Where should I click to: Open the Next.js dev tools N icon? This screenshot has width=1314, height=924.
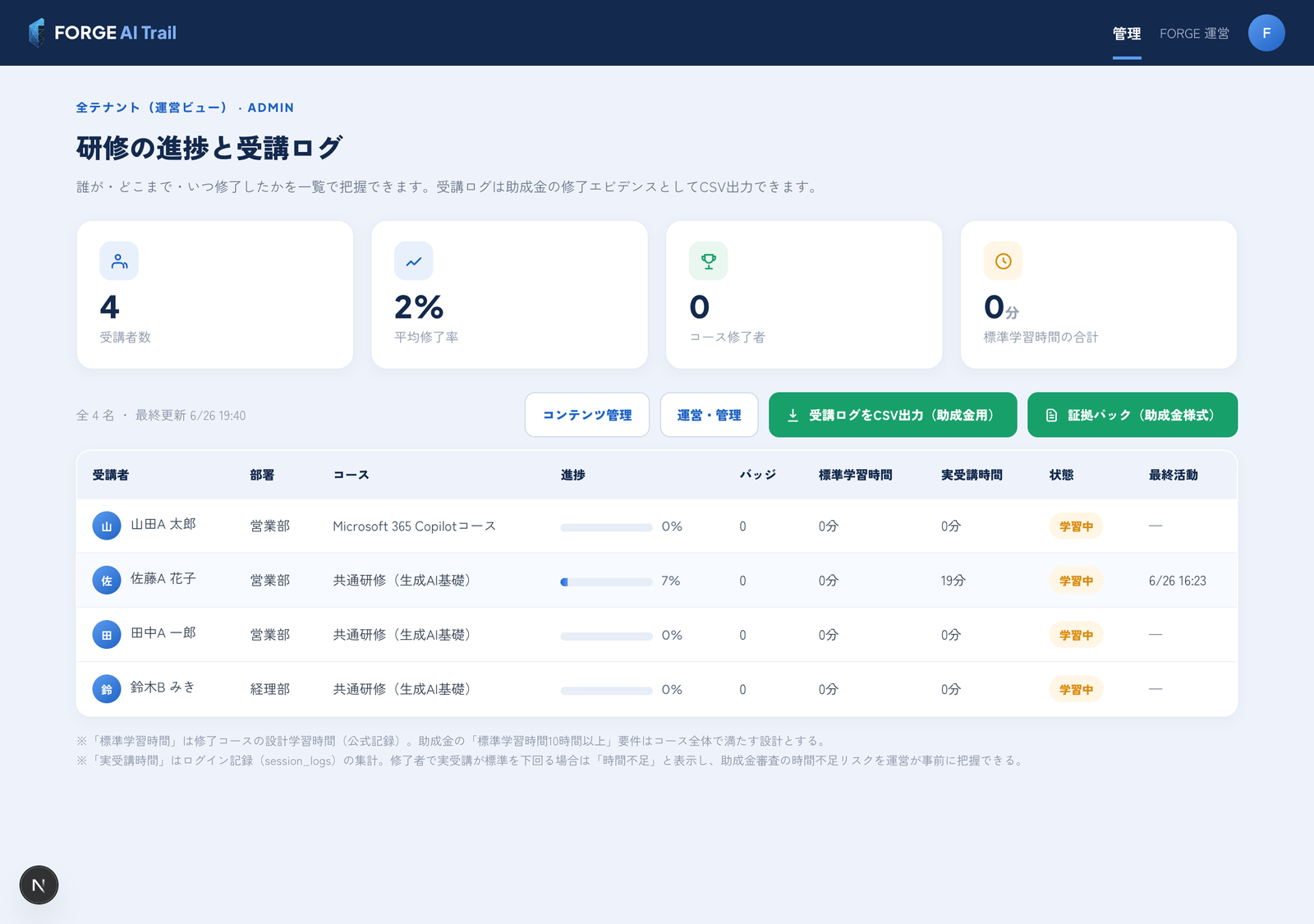(x=39, y=885)
